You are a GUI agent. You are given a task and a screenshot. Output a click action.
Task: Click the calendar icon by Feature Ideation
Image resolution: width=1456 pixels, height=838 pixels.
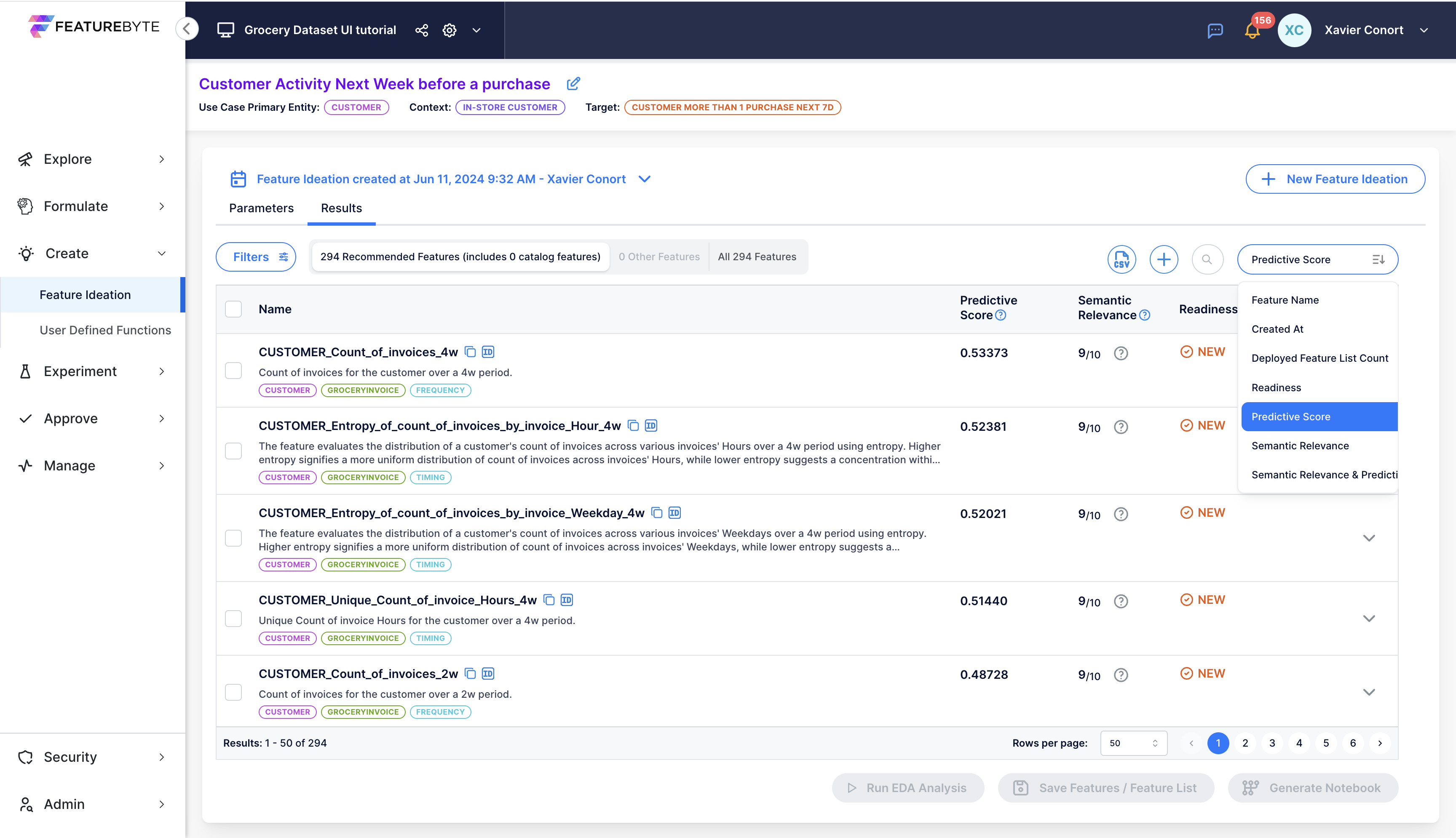click(238, 179)
